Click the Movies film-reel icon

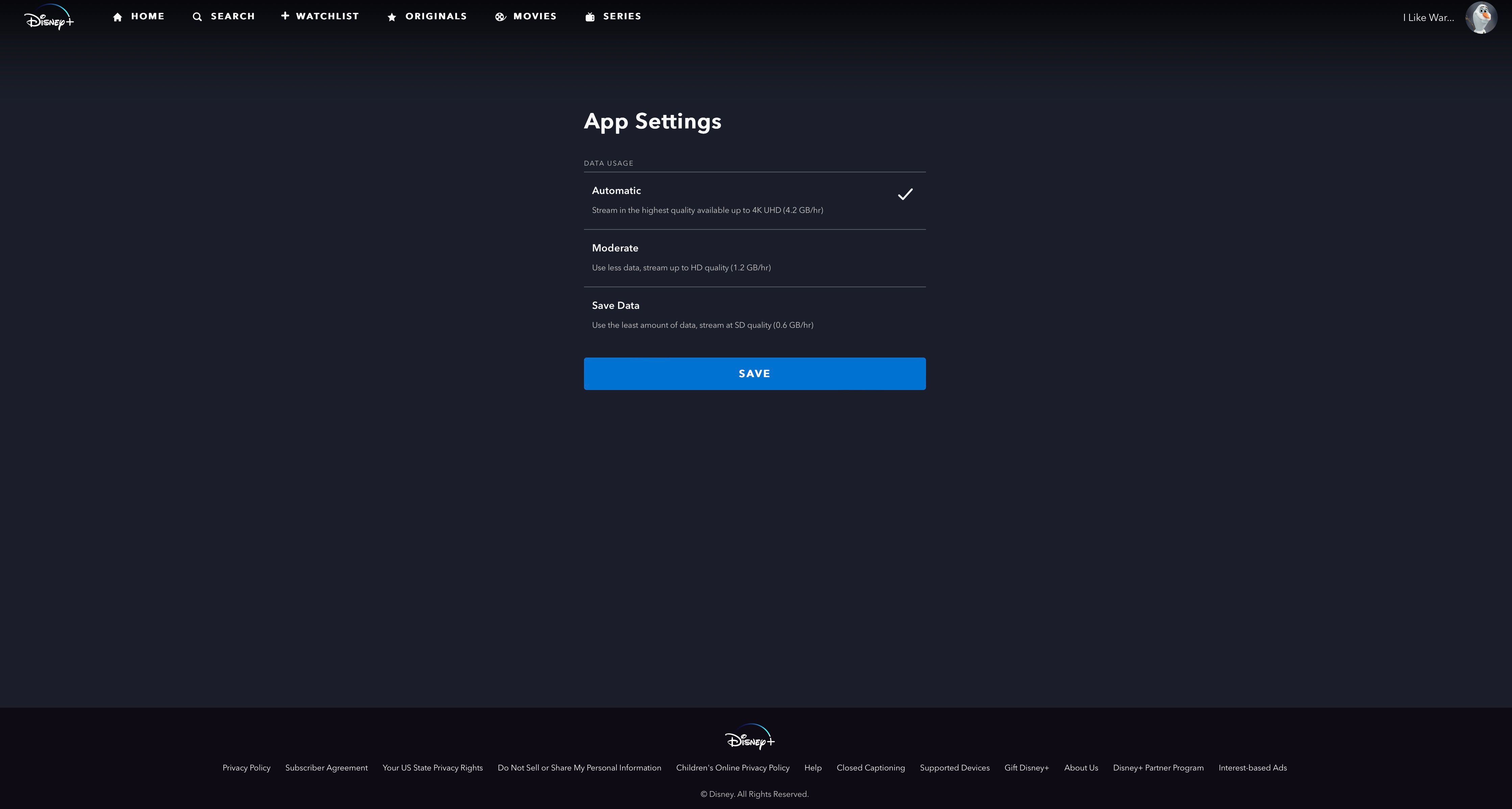499,16
